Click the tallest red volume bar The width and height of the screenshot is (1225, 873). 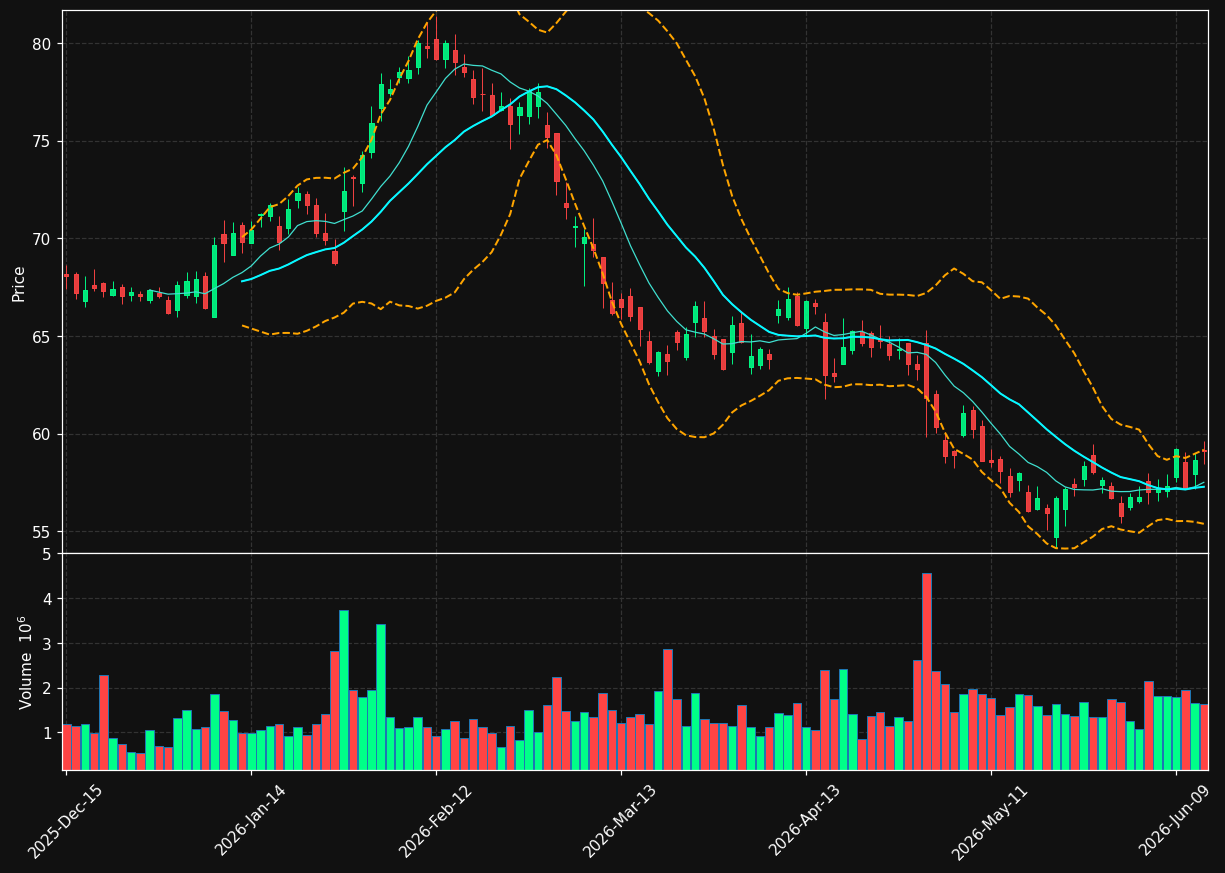click(927, 671)
